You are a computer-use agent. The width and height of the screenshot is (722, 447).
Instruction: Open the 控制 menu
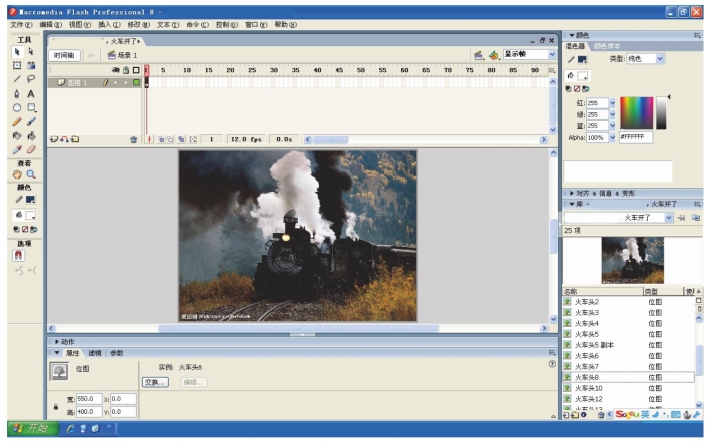[x=227, y=24]
